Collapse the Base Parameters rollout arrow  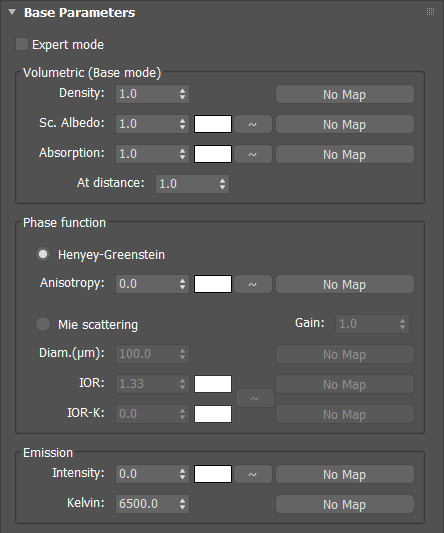click(x=12, y=12)
